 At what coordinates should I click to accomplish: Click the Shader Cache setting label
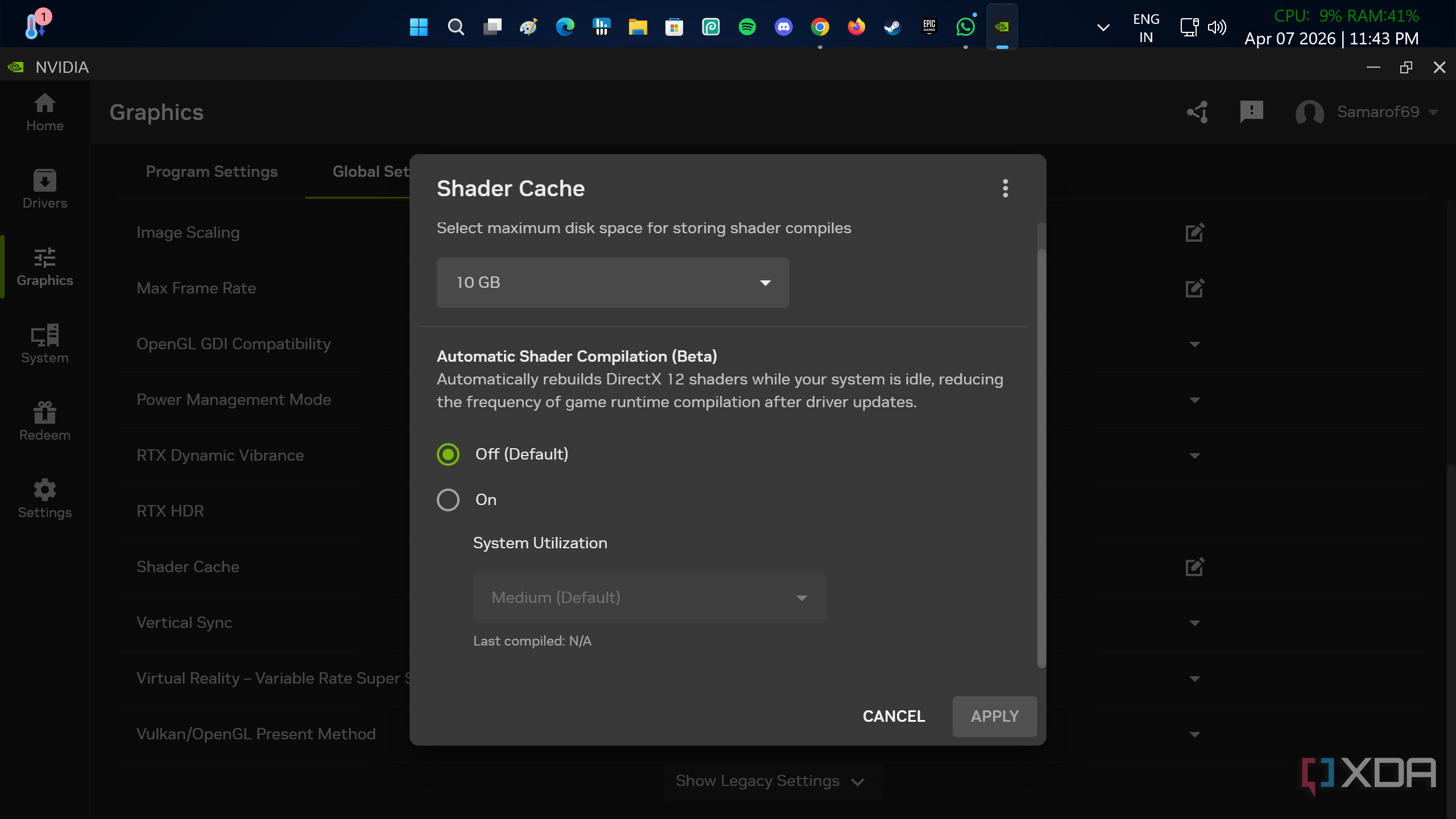pyautogui.click(x=188, y=566)
